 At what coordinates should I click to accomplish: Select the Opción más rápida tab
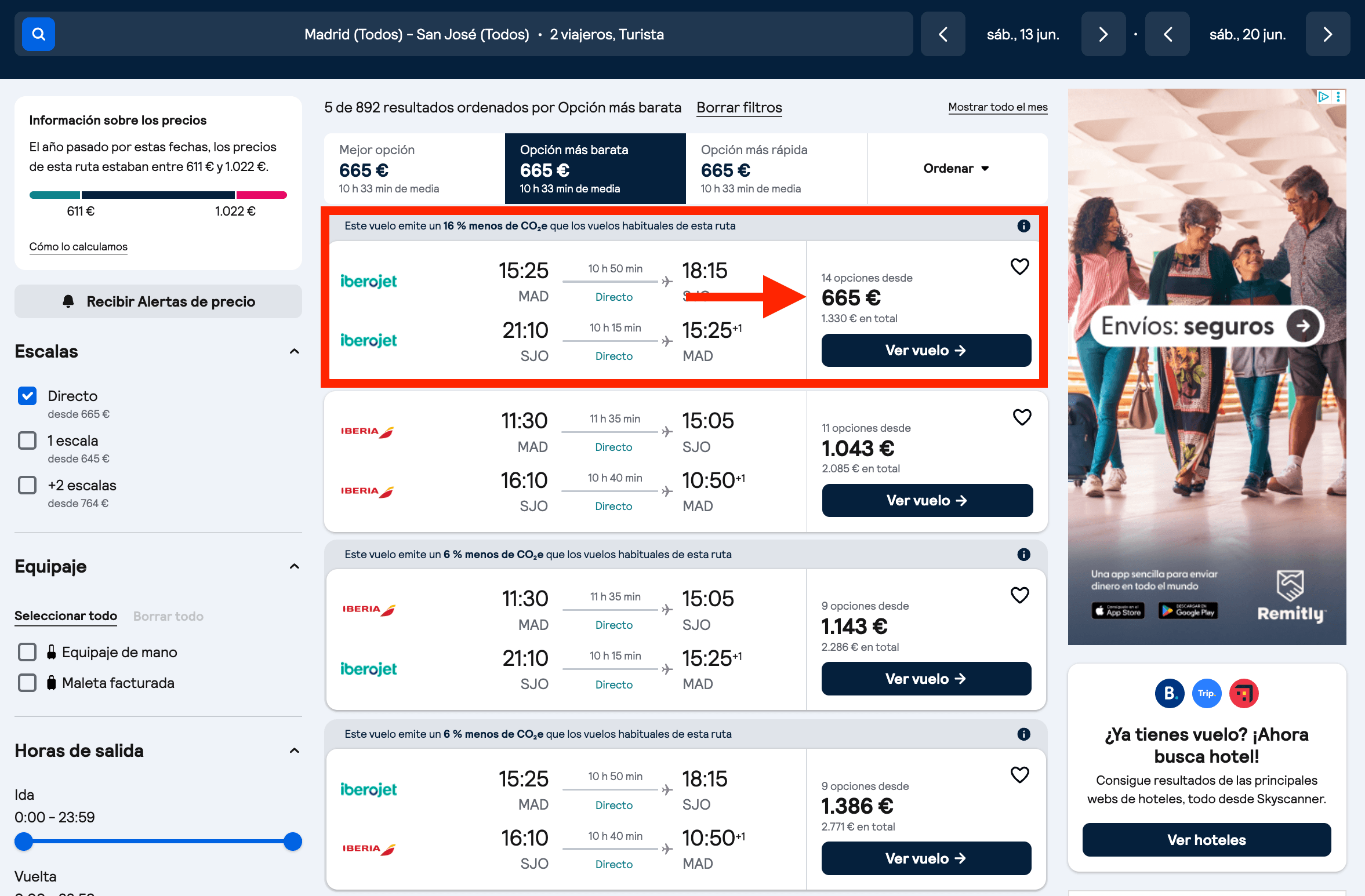(x=776, y=169)
